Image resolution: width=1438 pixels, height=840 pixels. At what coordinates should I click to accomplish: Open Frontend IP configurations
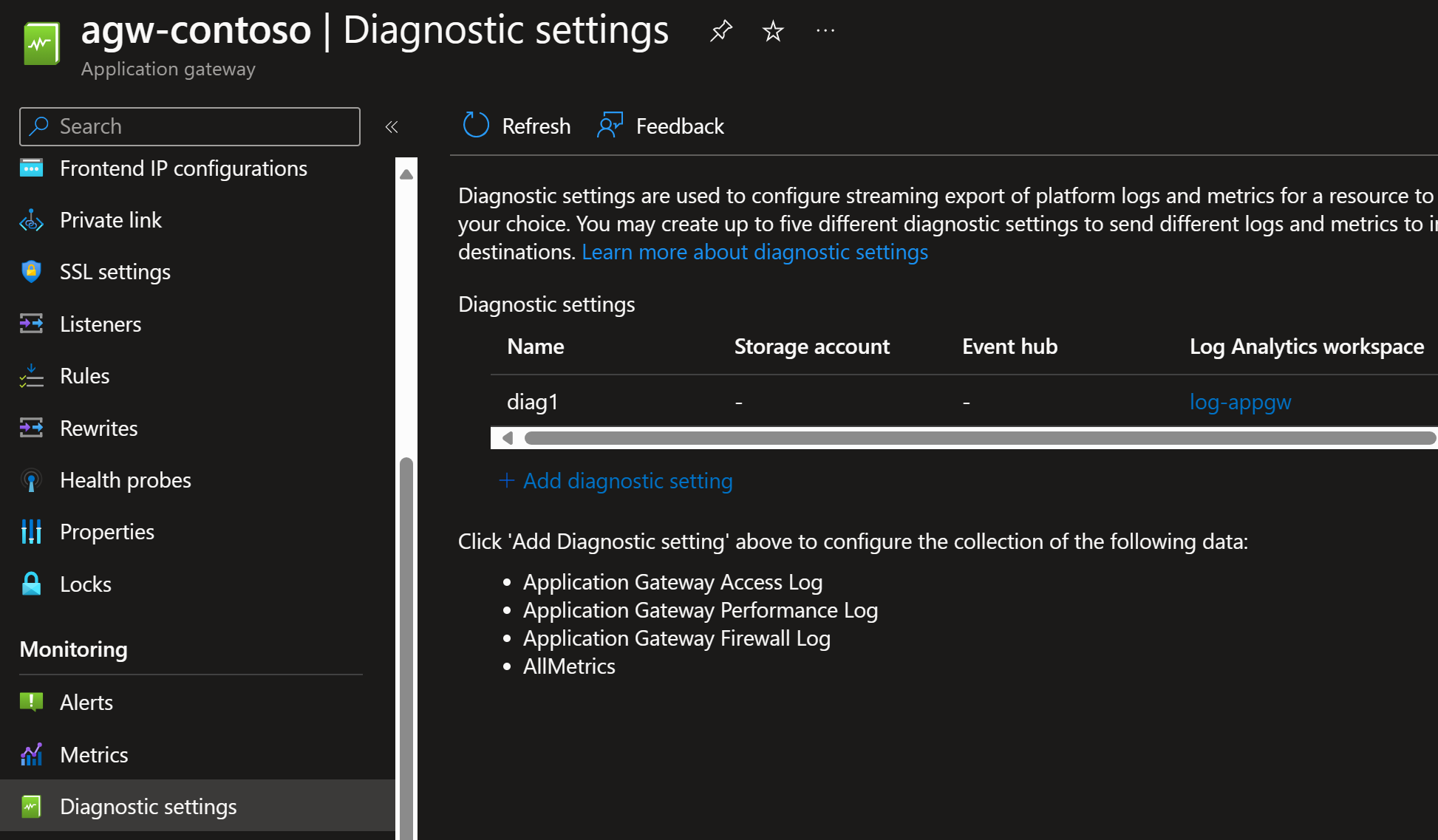point(183,168)
